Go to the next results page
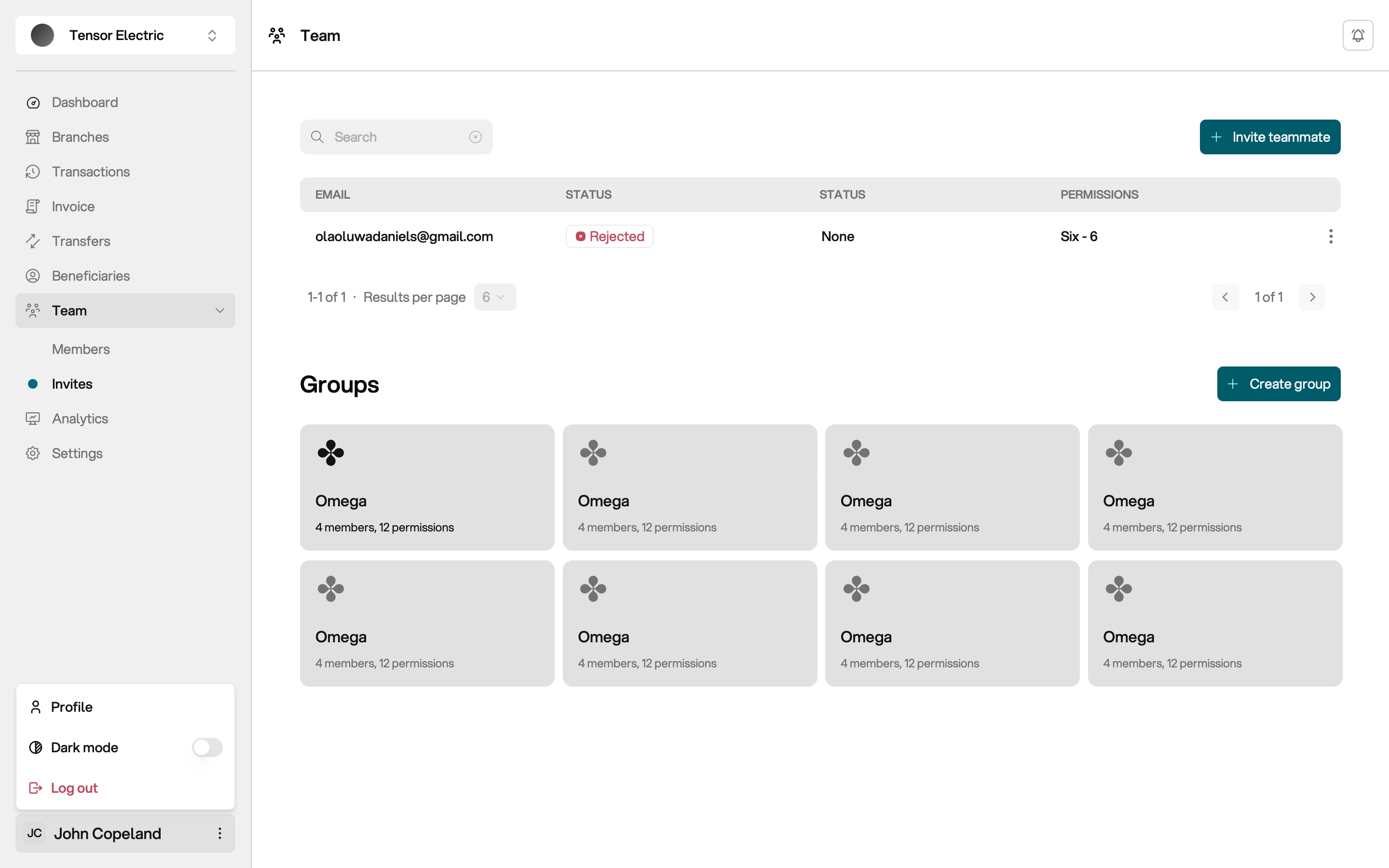1389x868 pixels. [1311, 298]
